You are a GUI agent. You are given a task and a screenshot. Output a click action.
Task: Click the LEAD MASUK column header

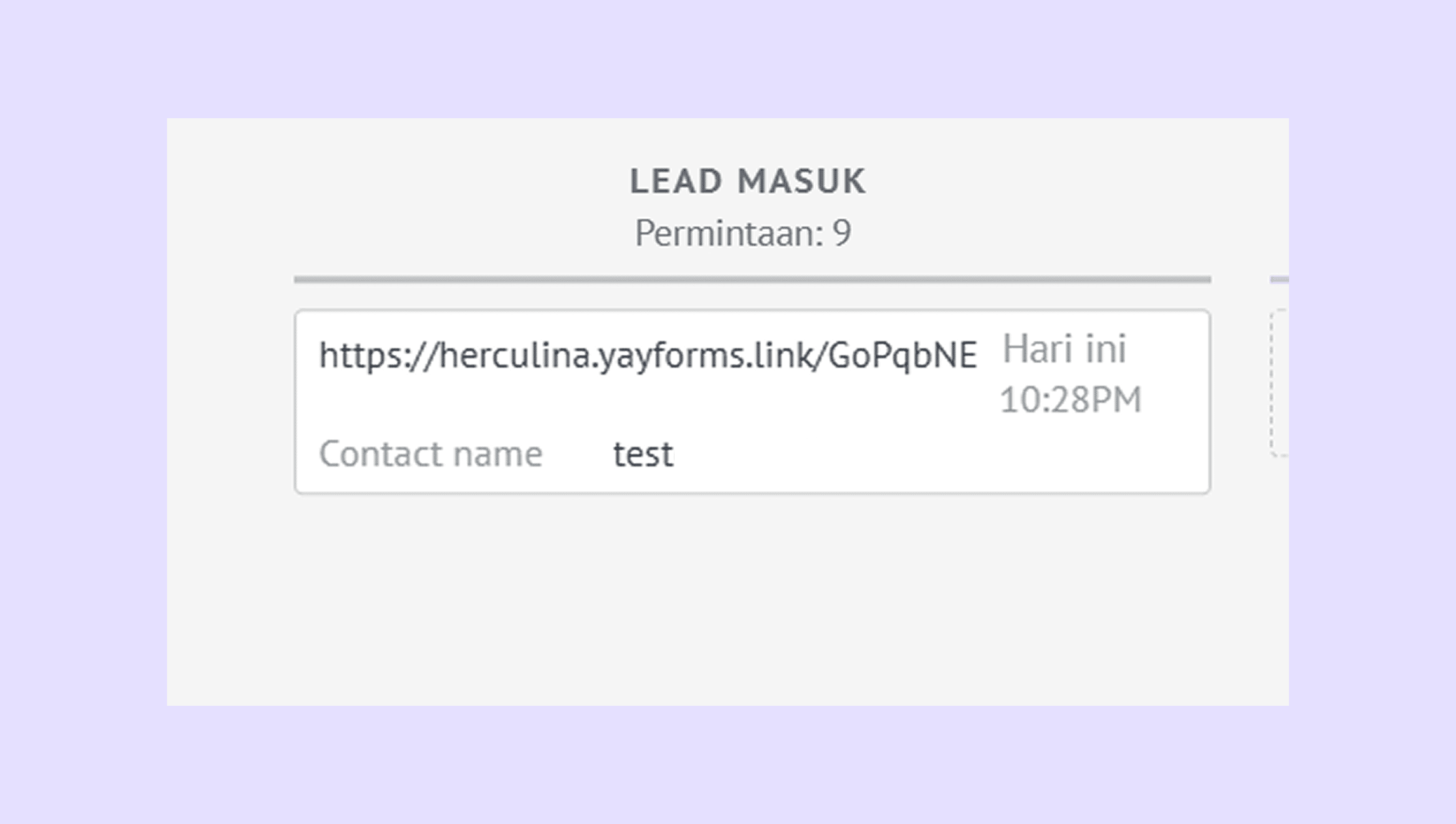click(747, 182)
